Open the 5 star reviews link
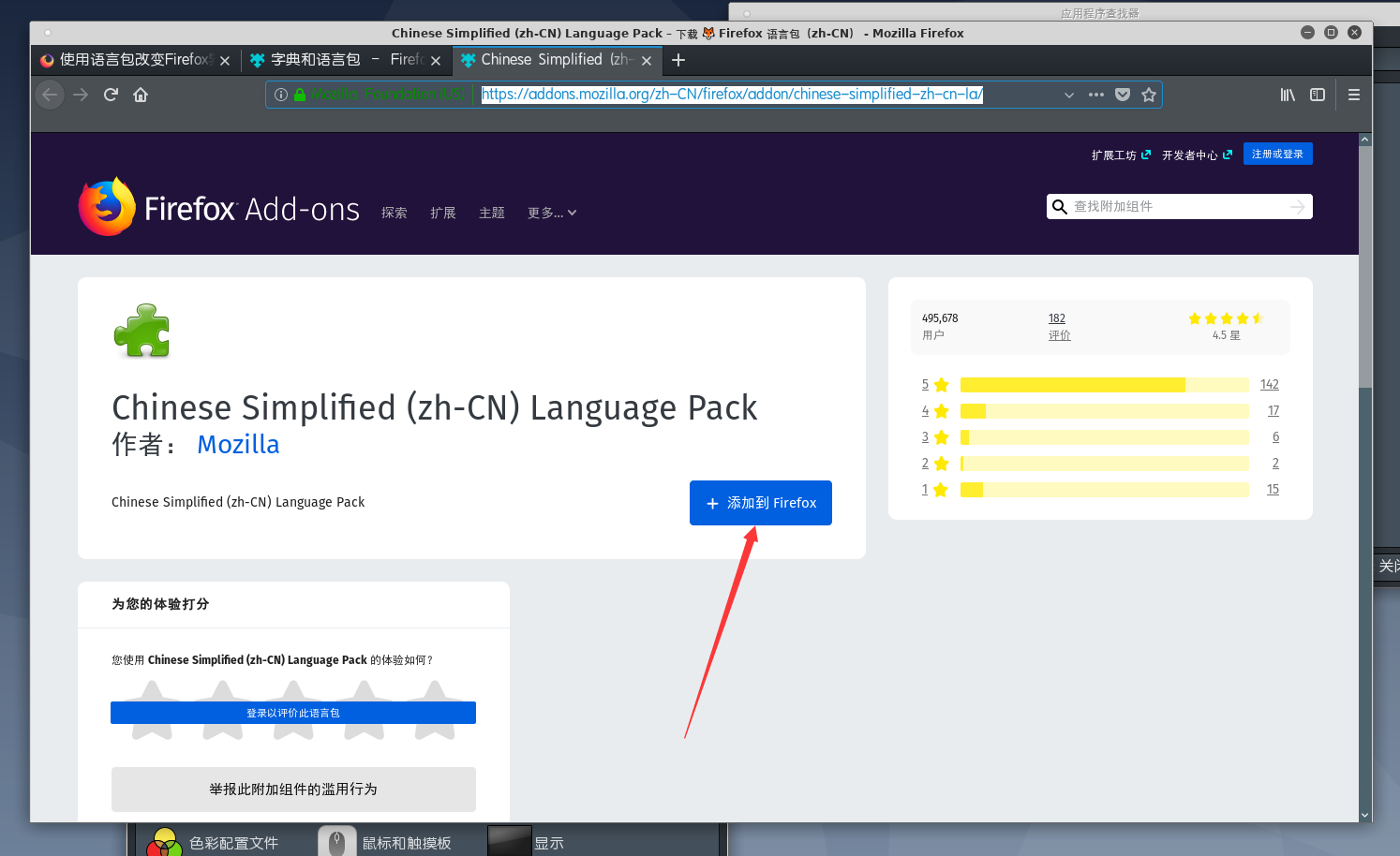 click(935, 385)
